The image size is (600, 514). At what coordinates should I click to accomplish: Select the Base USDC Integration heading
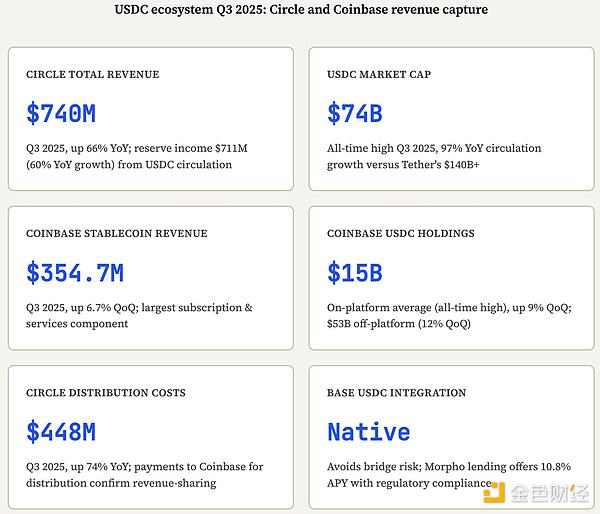[x=395, y=393]
